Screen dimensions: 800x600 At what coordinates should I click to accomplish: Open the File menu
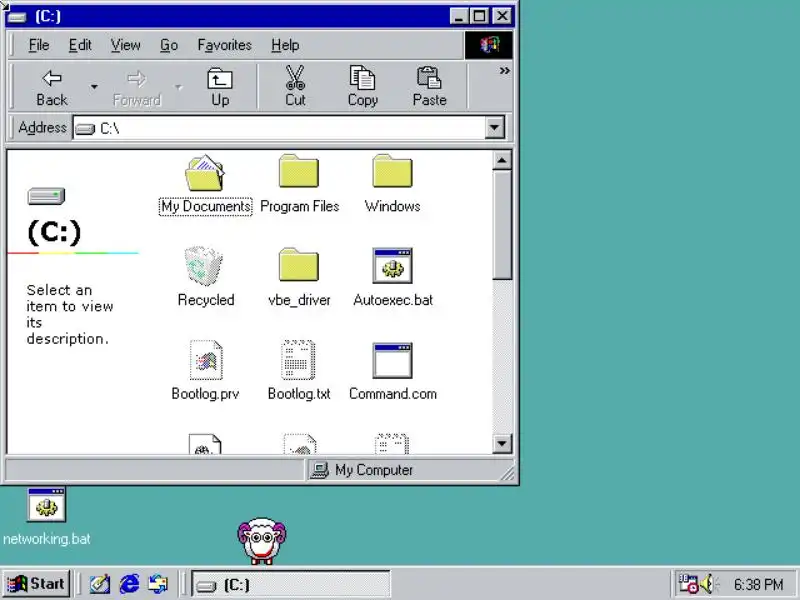[x=39, y=45]
